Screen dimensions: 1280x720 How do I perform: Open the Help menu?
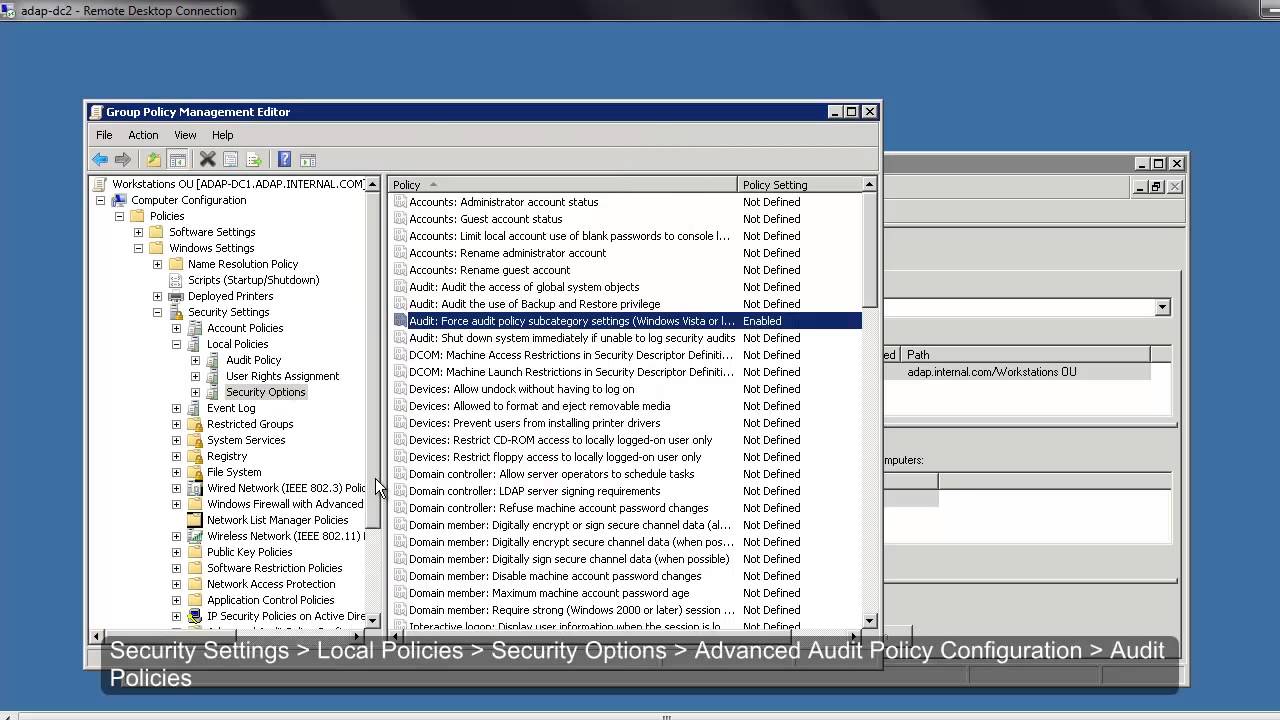[x=222, y=135]
